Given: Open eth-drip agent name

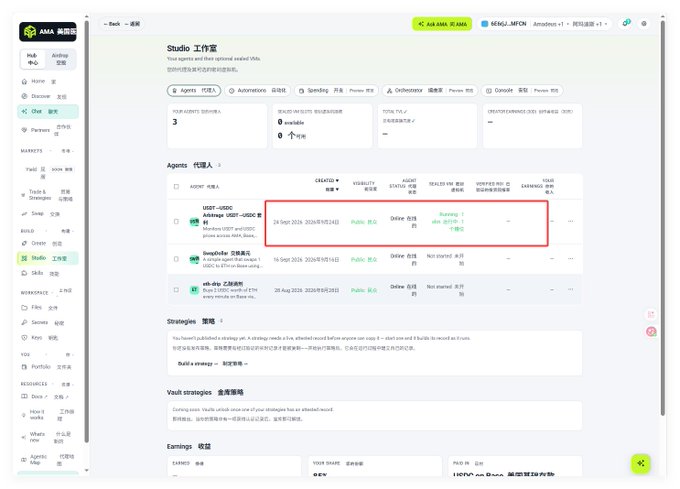Looking at the screenshot, I should pyautogui.click(x=223, y=284).
